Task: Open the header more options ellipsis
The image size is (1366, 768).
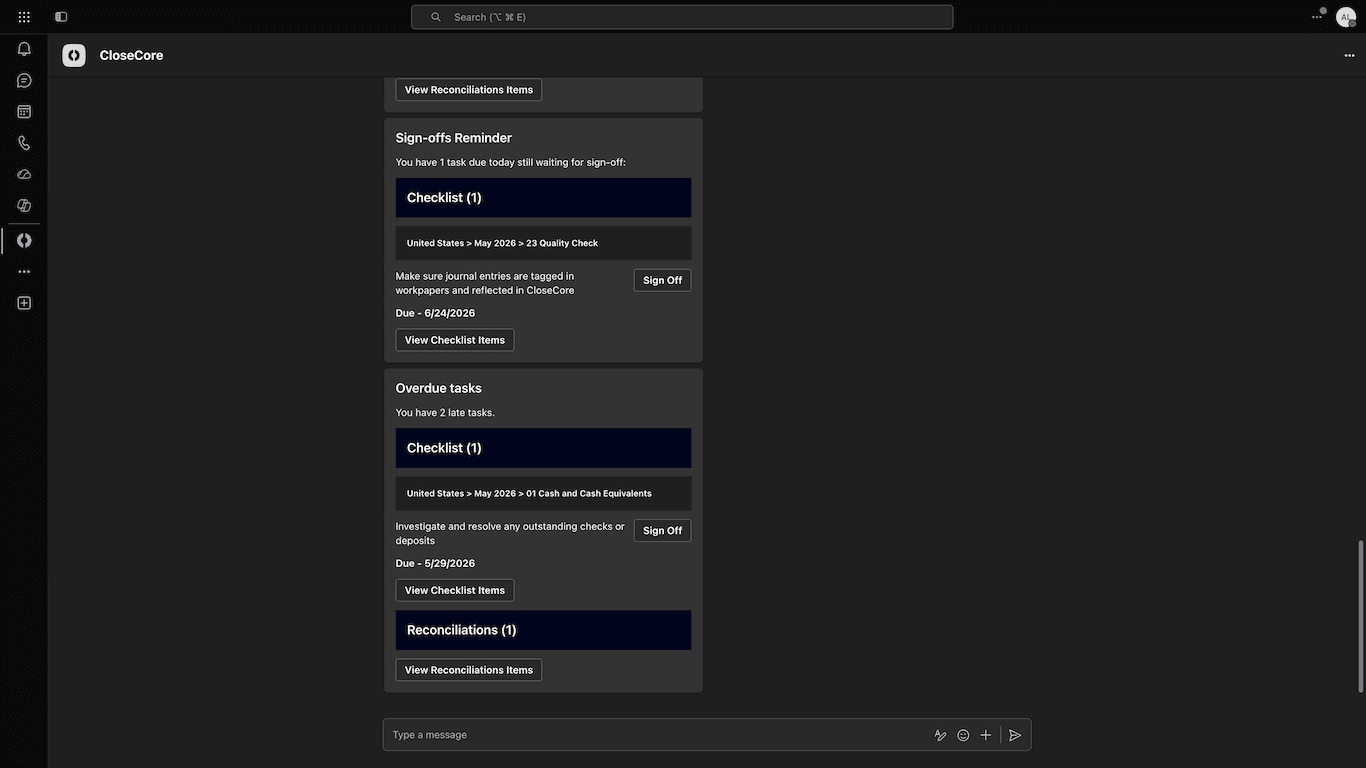Action: (1349, 56)
